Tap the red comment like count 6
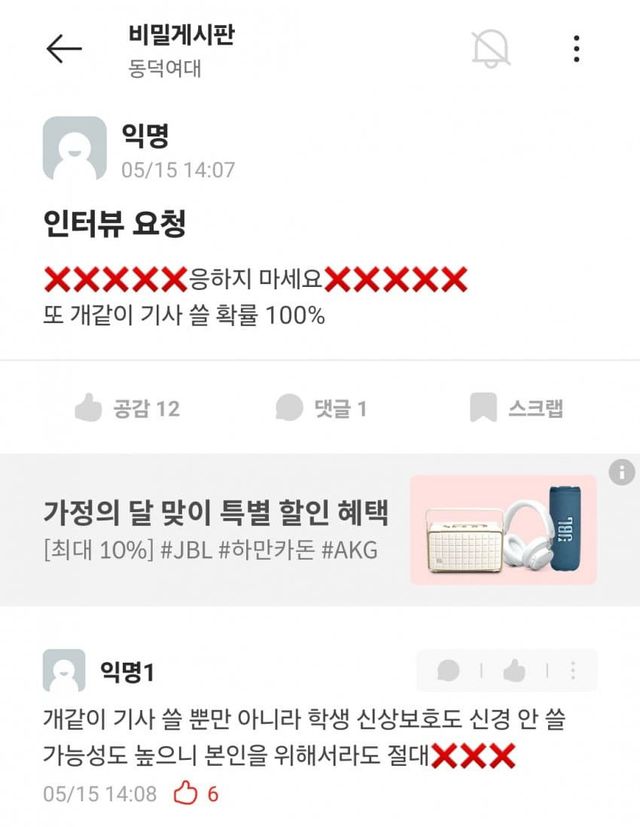 point(213,793)
